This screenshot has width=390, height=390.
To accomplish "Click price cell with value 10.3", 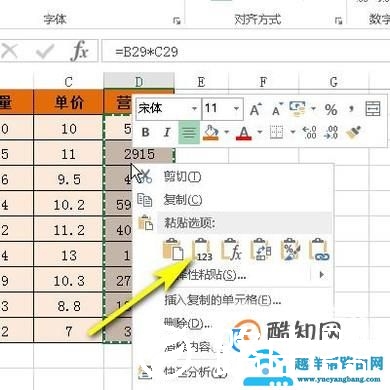I will tap(69, 281).
